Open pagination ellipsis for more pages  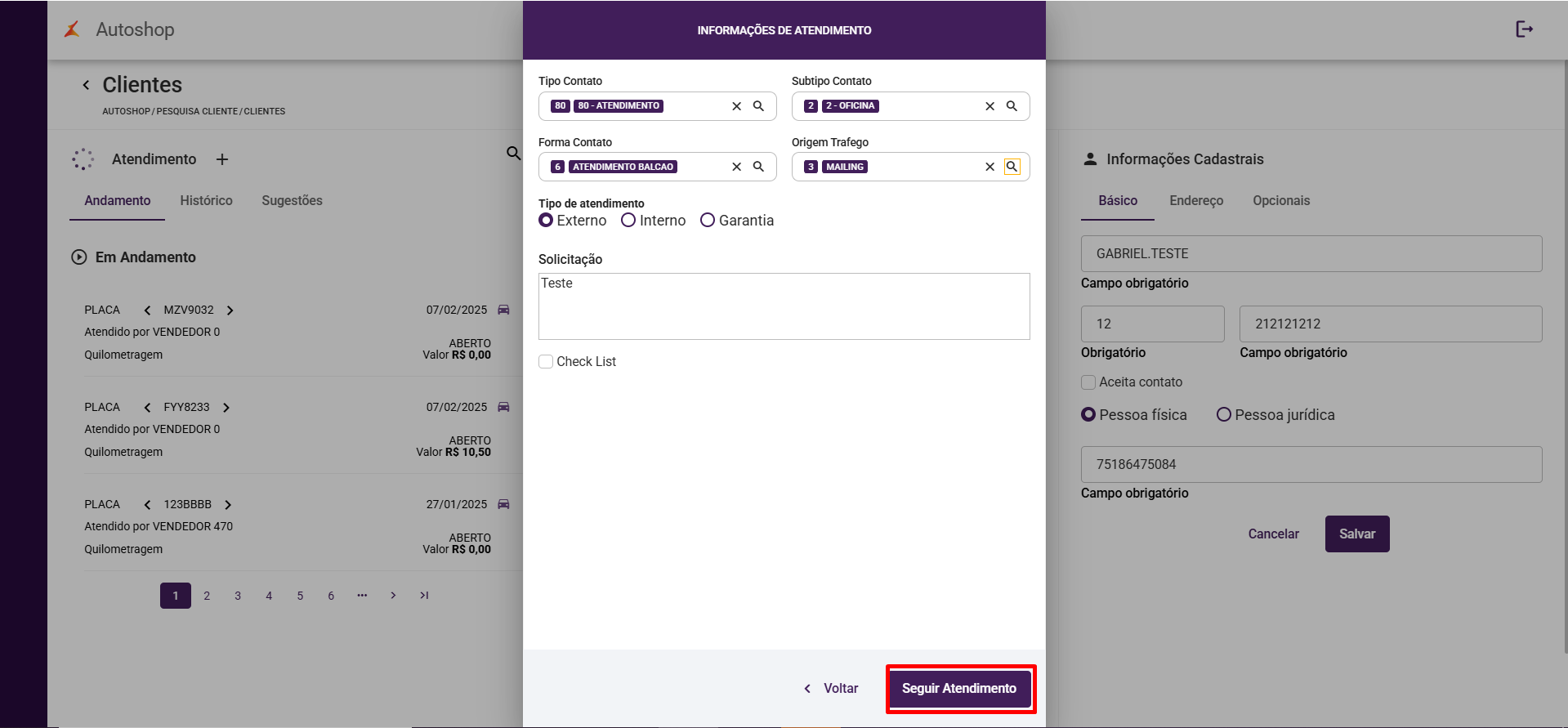(362, 596)
